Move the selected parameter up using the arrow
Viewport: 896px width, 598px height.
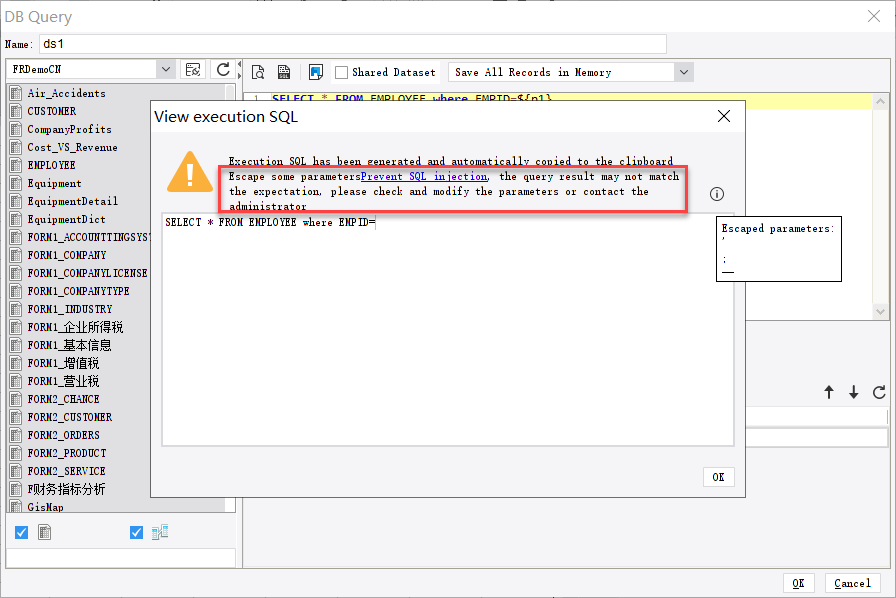coord(830,394)
